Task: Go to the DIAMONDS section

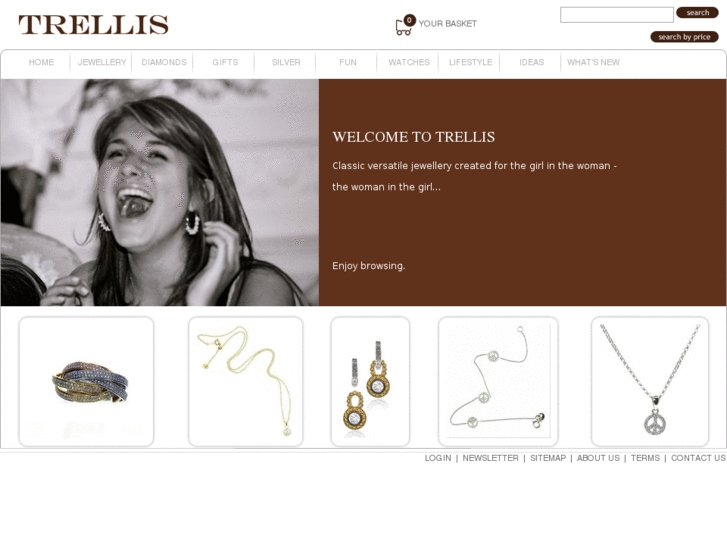Action: 164,62
